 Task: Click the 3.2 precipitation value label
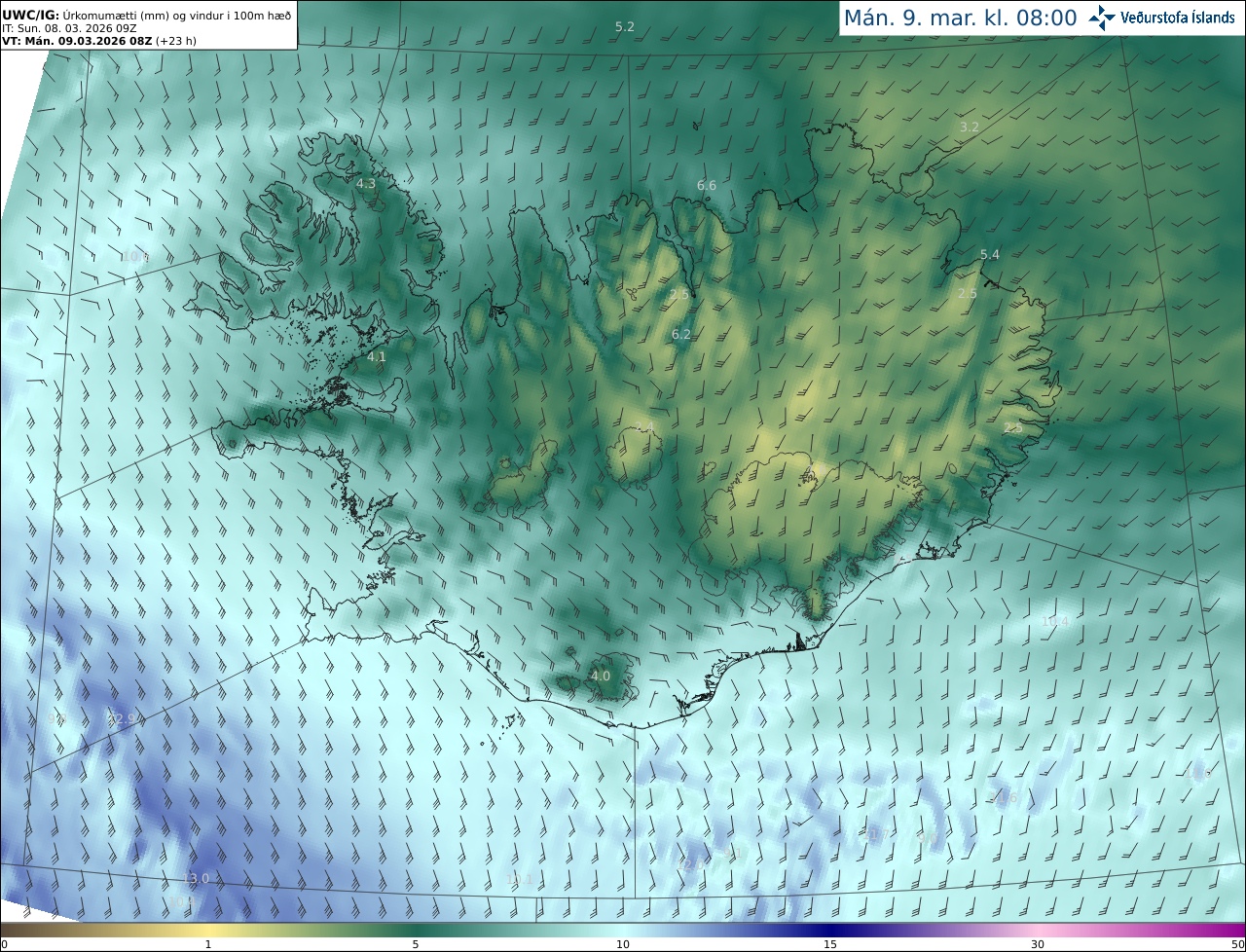[970, 128]
